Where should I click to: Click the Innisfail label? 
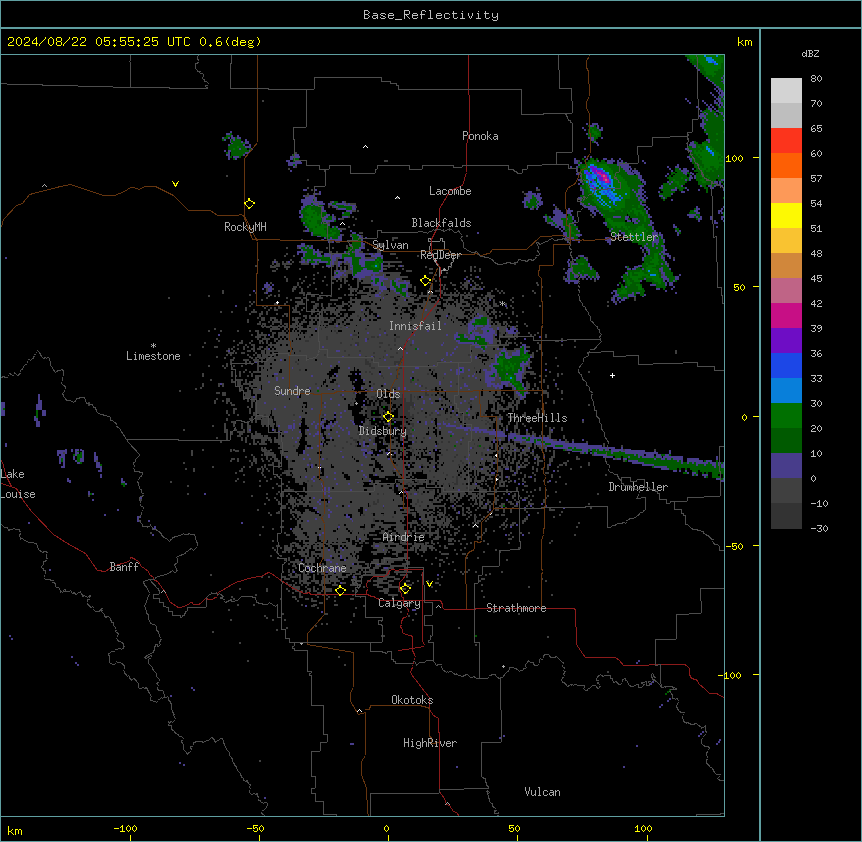pos(415,326)
